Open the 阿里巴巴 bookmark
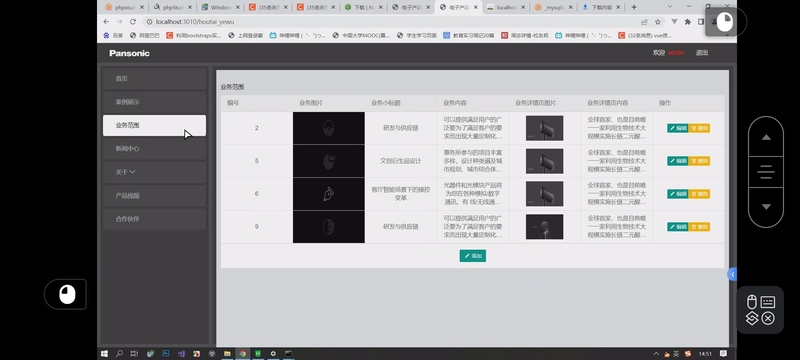800x360 pixels. tap(144, 36)
